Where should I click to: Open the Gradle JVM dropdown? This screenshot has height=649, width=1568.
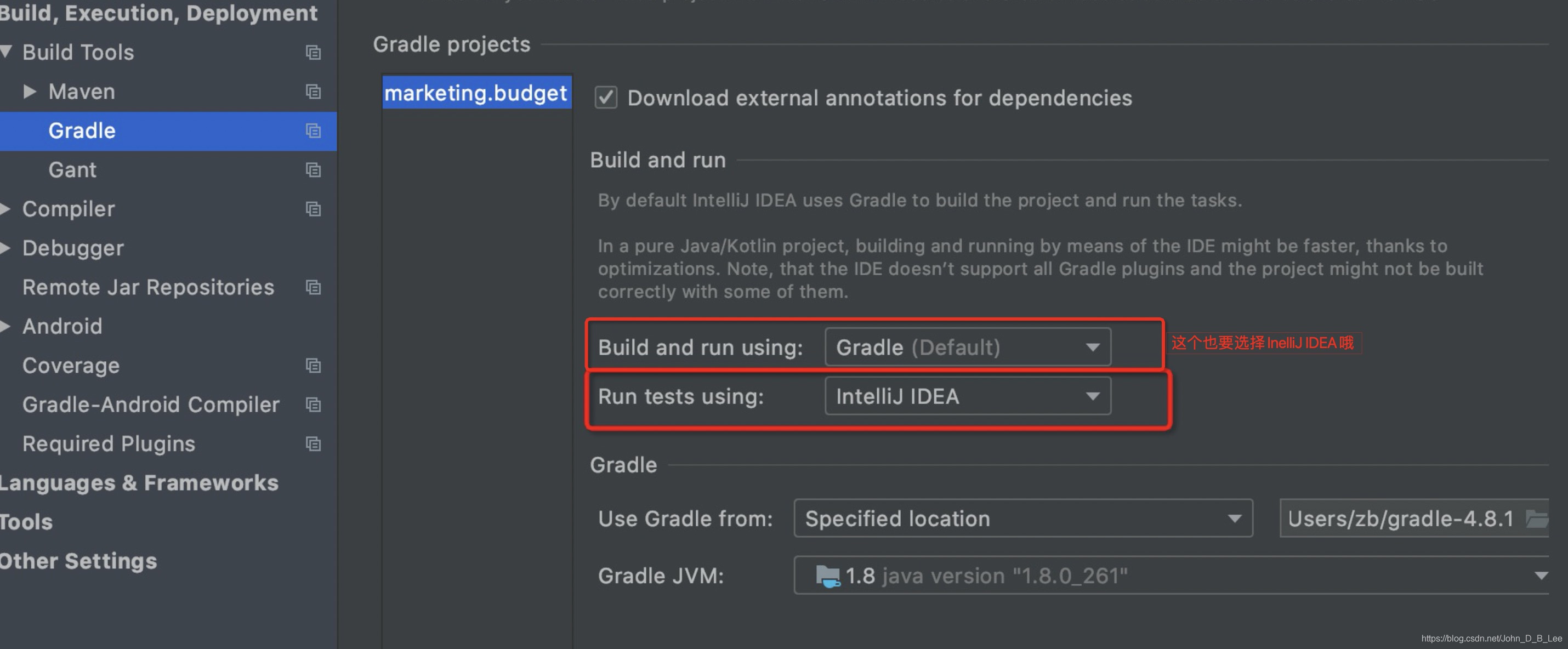point(1542,576)
